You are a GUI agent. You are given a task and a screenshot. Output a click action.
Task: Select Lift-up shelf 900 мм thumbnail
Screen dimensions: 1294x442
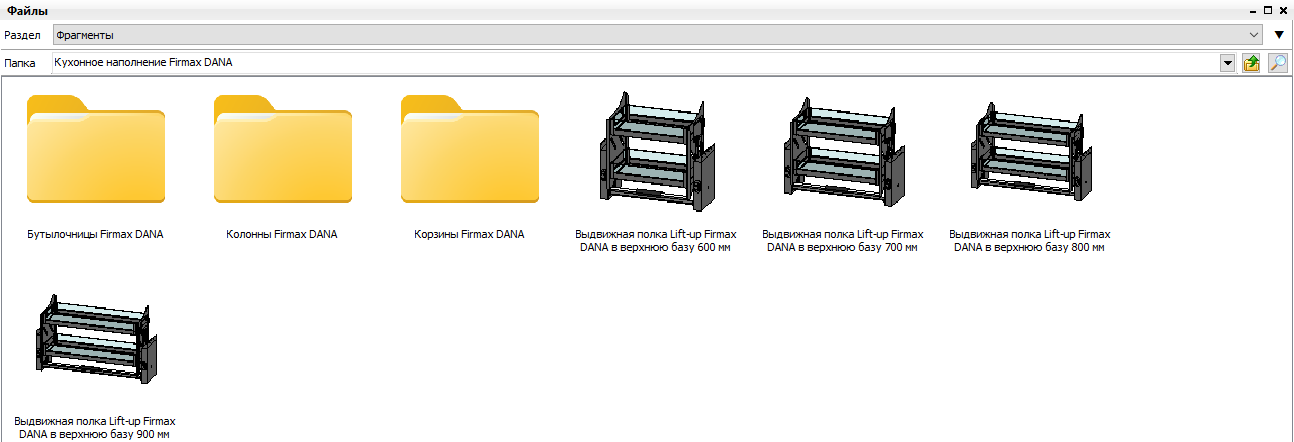(x=96, y=339)
